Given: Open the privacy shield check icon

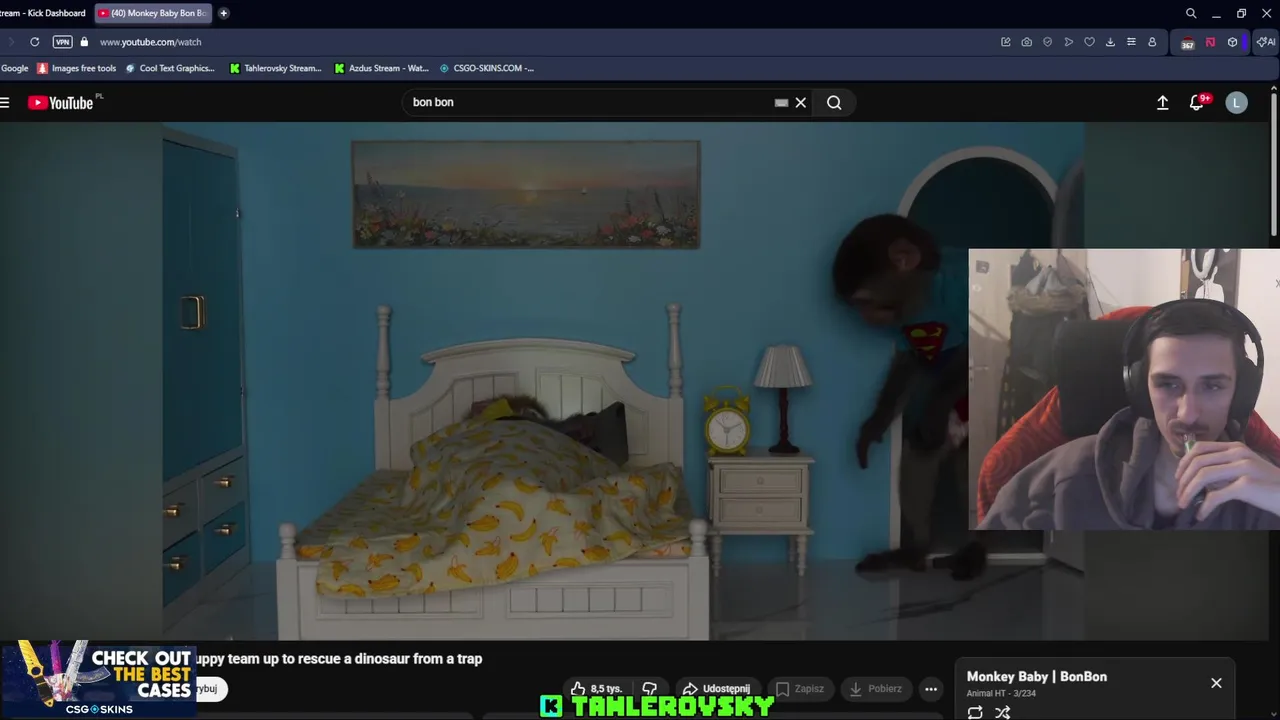Looking at the screenshot, I should [1047, 42].
